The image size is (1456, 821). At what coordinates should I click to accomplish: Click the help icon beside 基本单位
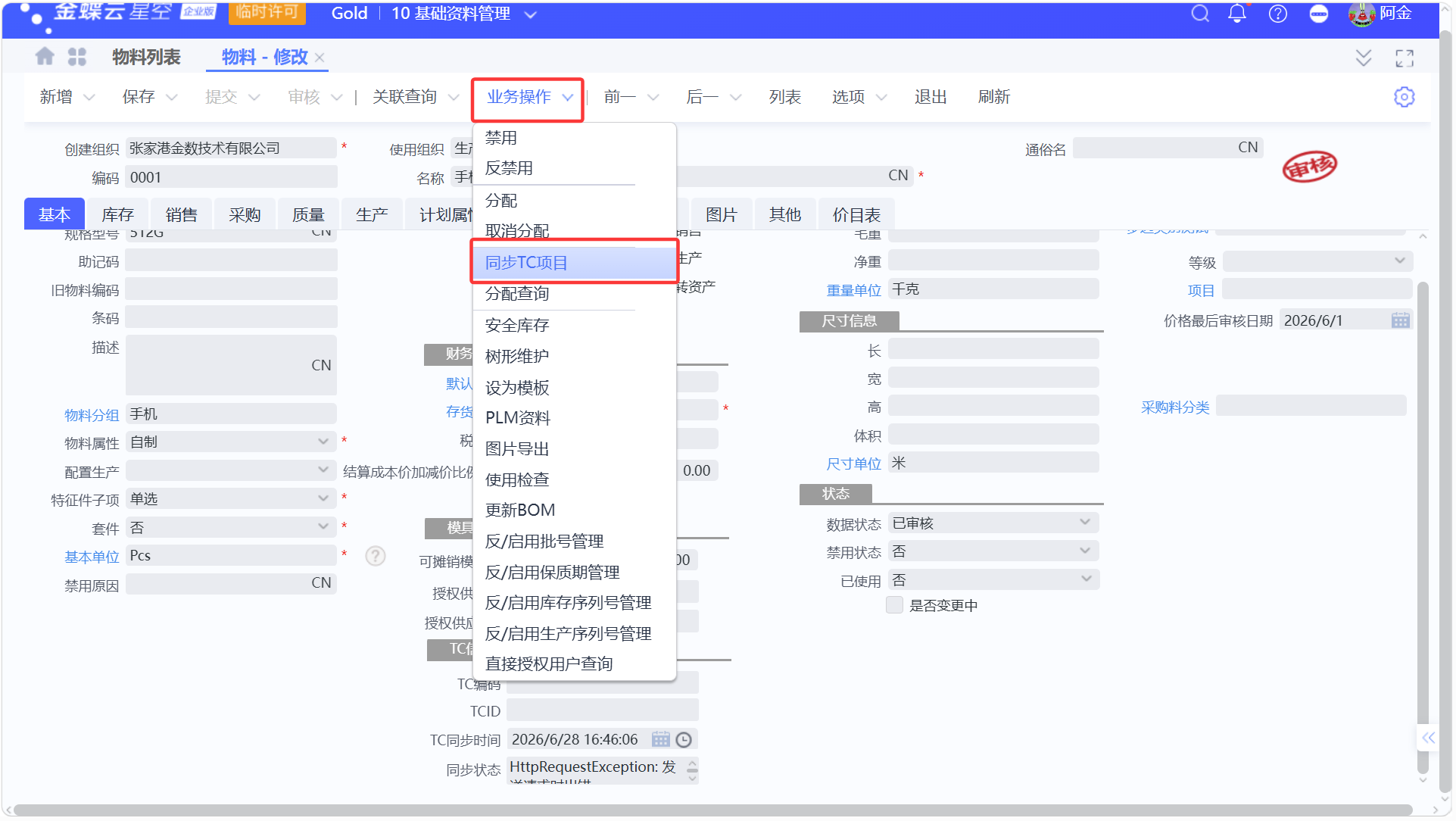click(375, 556)
